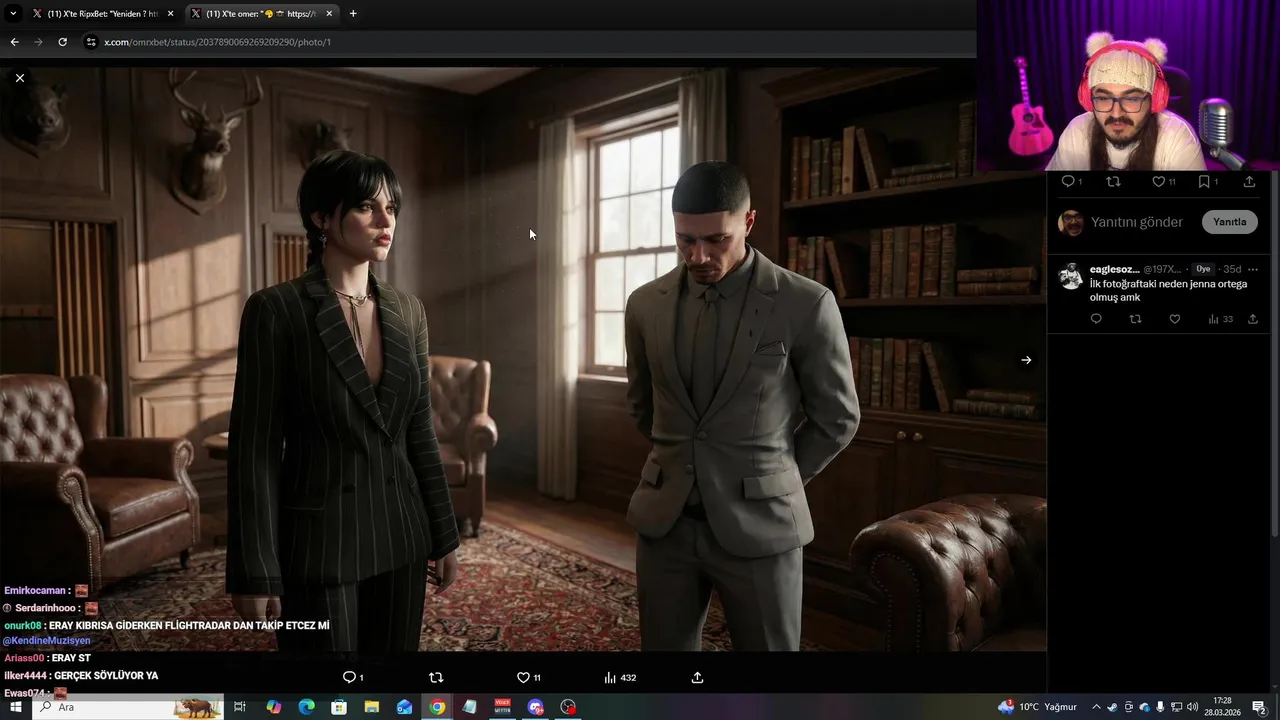
Task: Close the 'X'te omer' tab
Action: 329,14
